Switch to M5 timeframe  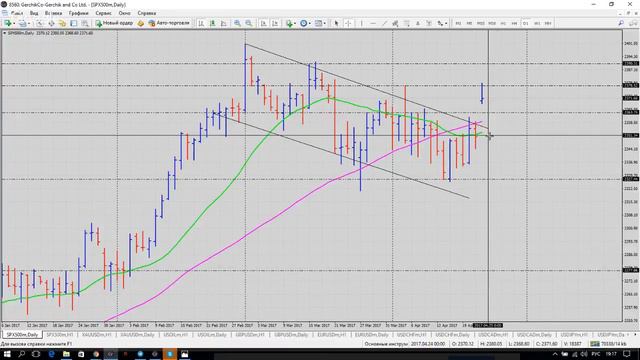(x=469, y=23)
